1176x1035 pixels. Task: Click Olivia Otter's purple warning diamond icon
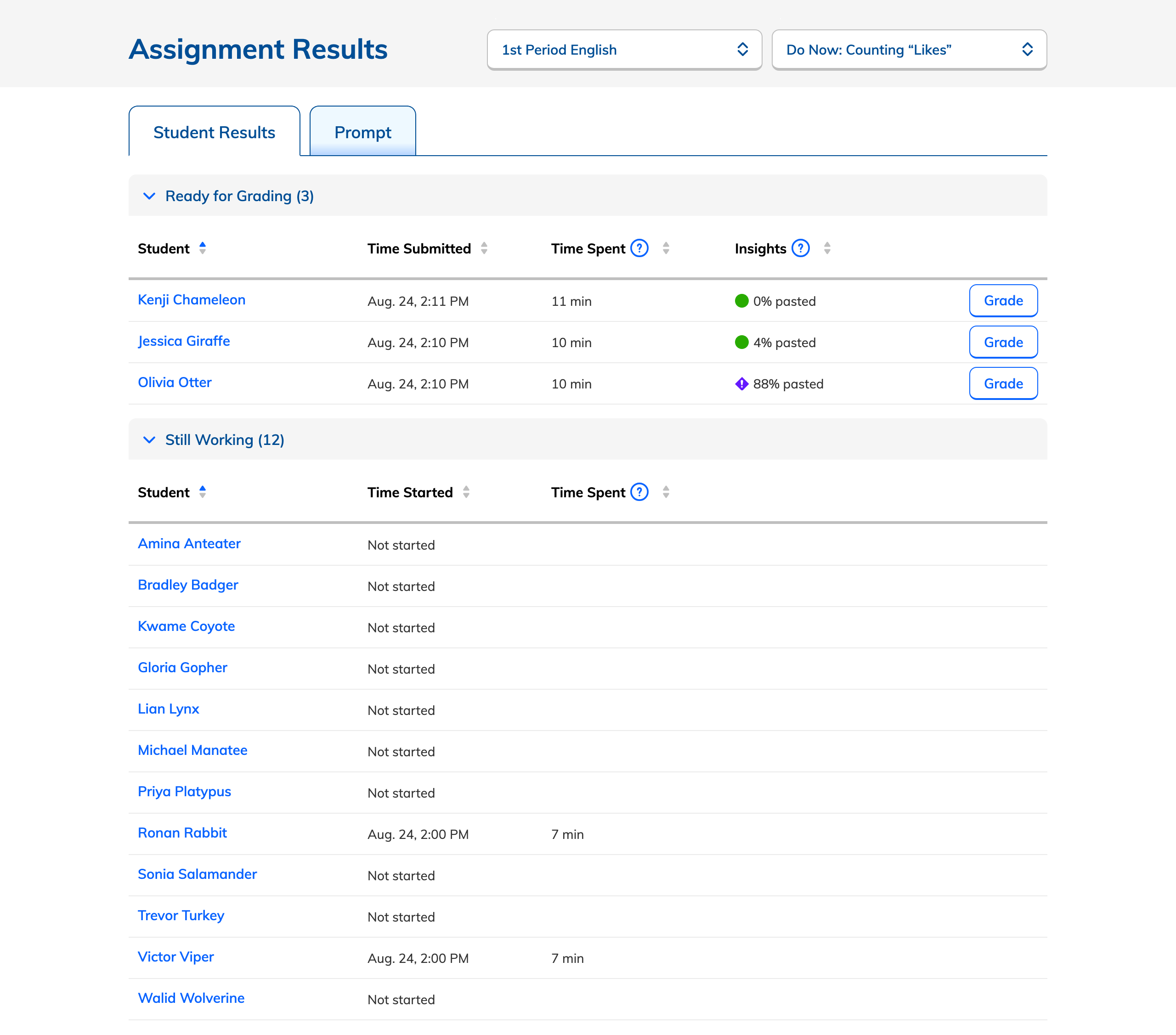tap(741, 383)
